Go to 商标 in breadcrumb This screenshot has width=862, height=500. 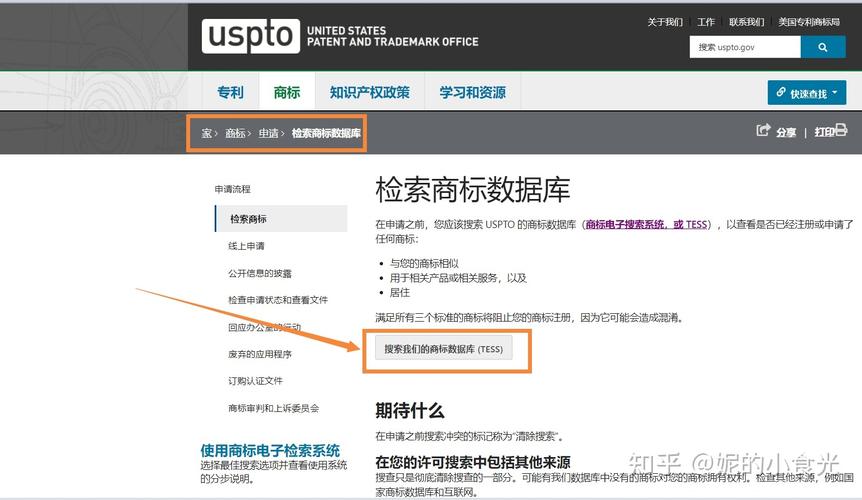pos(235,133)
